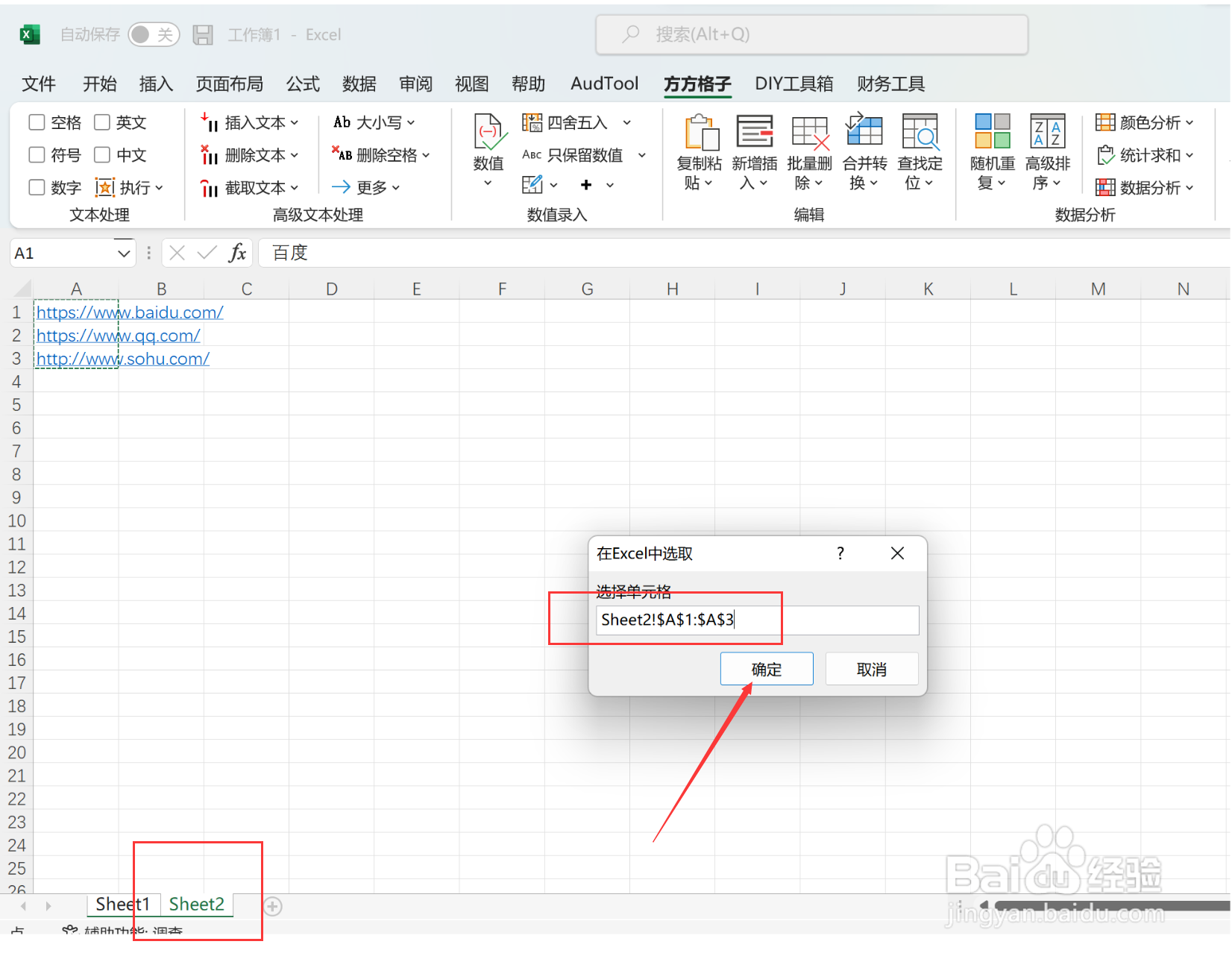Viewport: 1232px width, 956px height.
Task: Click the 更多 arrow icon
Action: pyautogui.click(x=341, y=187)
